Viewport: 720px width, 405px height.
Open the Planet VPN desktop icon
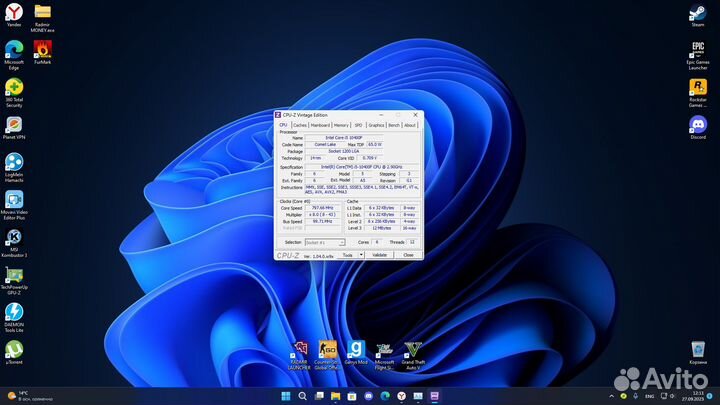tap(14, 128)
